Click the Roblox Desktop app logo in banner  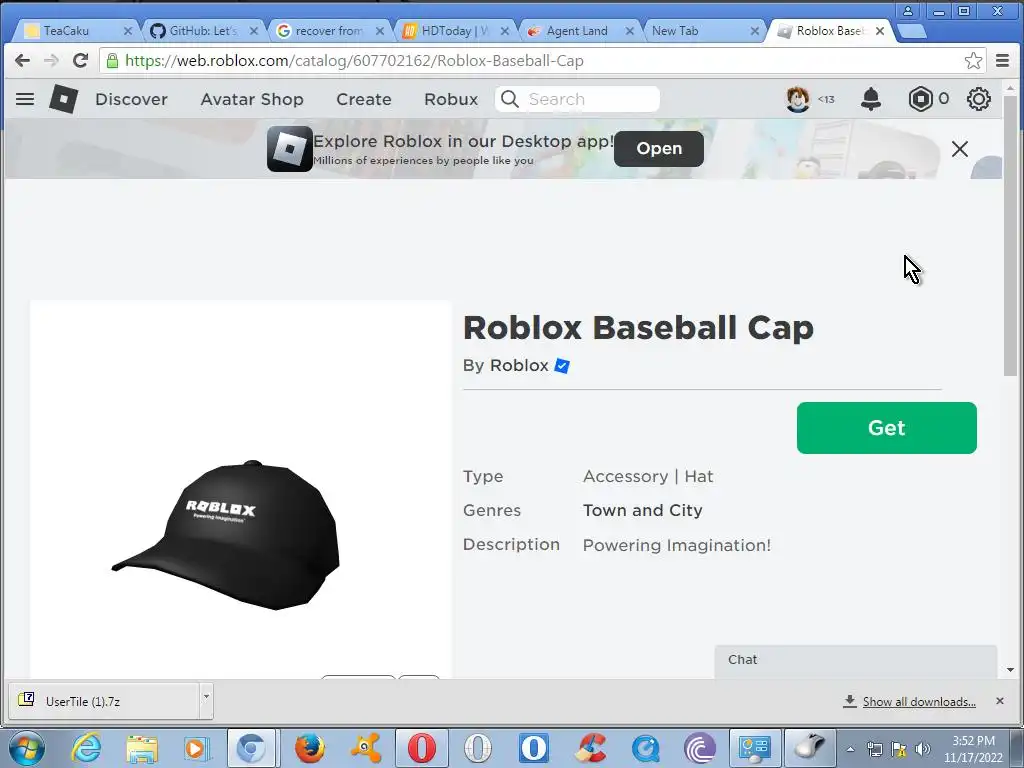click(289, 149)
